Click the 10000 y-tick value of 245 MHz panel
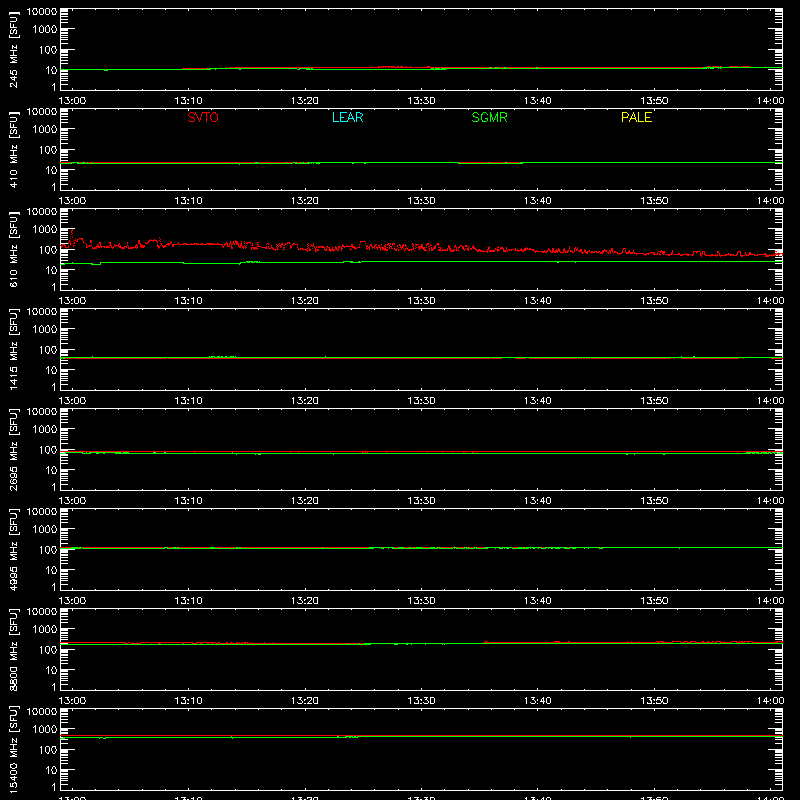The height and width of the screenshot is (800, 800). (x=42, y=12)
